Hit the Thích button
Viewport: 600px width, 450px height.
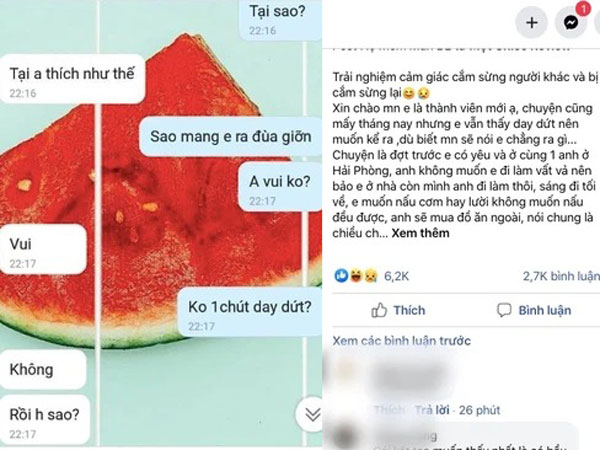[x=398, y=310]
